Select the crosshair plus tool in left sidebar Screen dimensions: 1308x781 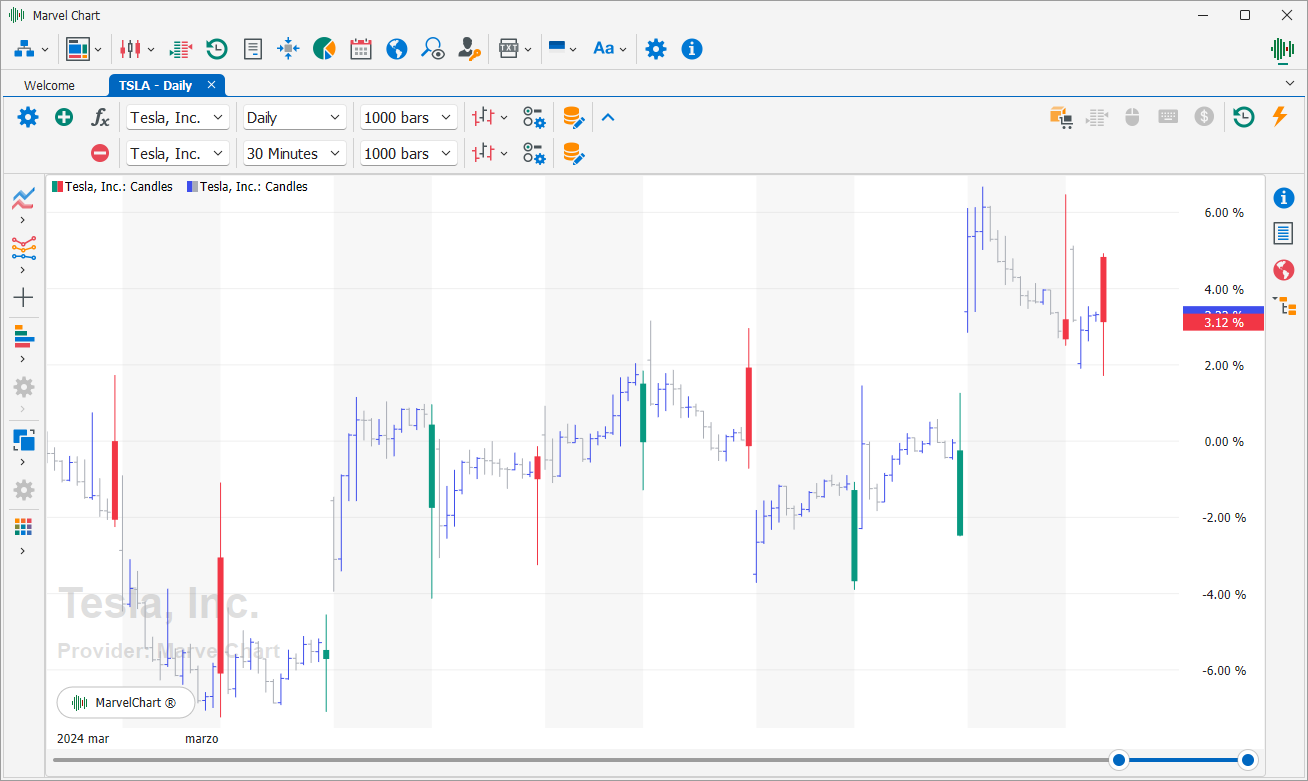coord(23,297)
